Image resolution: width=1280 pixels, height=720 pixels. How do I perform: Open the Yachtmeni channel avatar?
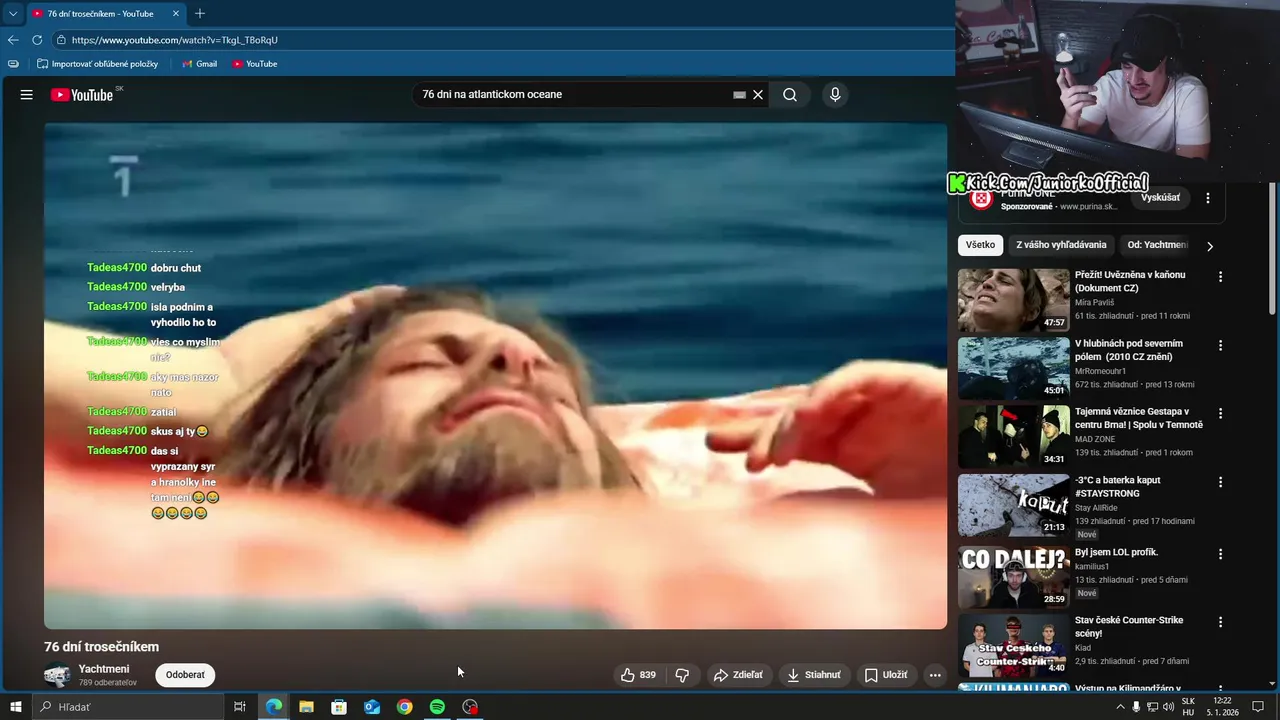pos(57,675)
